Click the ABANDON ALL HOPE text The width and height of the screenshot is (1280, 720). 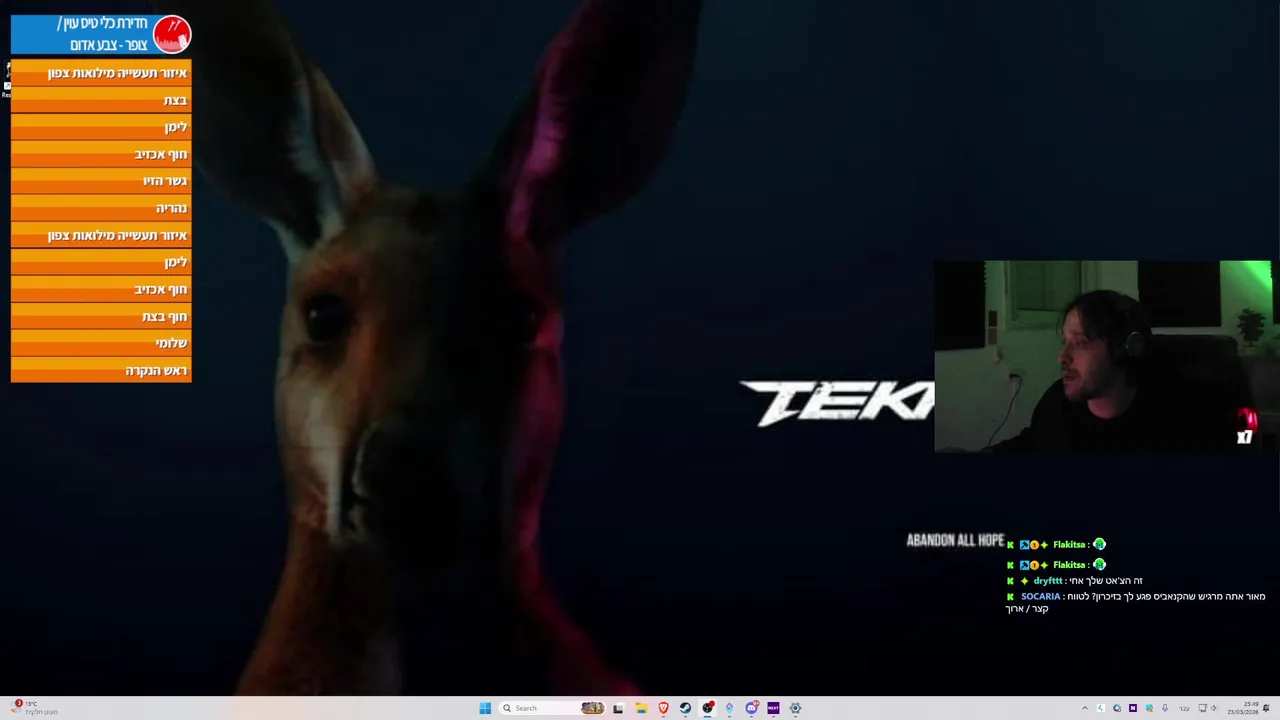(955, 540)
